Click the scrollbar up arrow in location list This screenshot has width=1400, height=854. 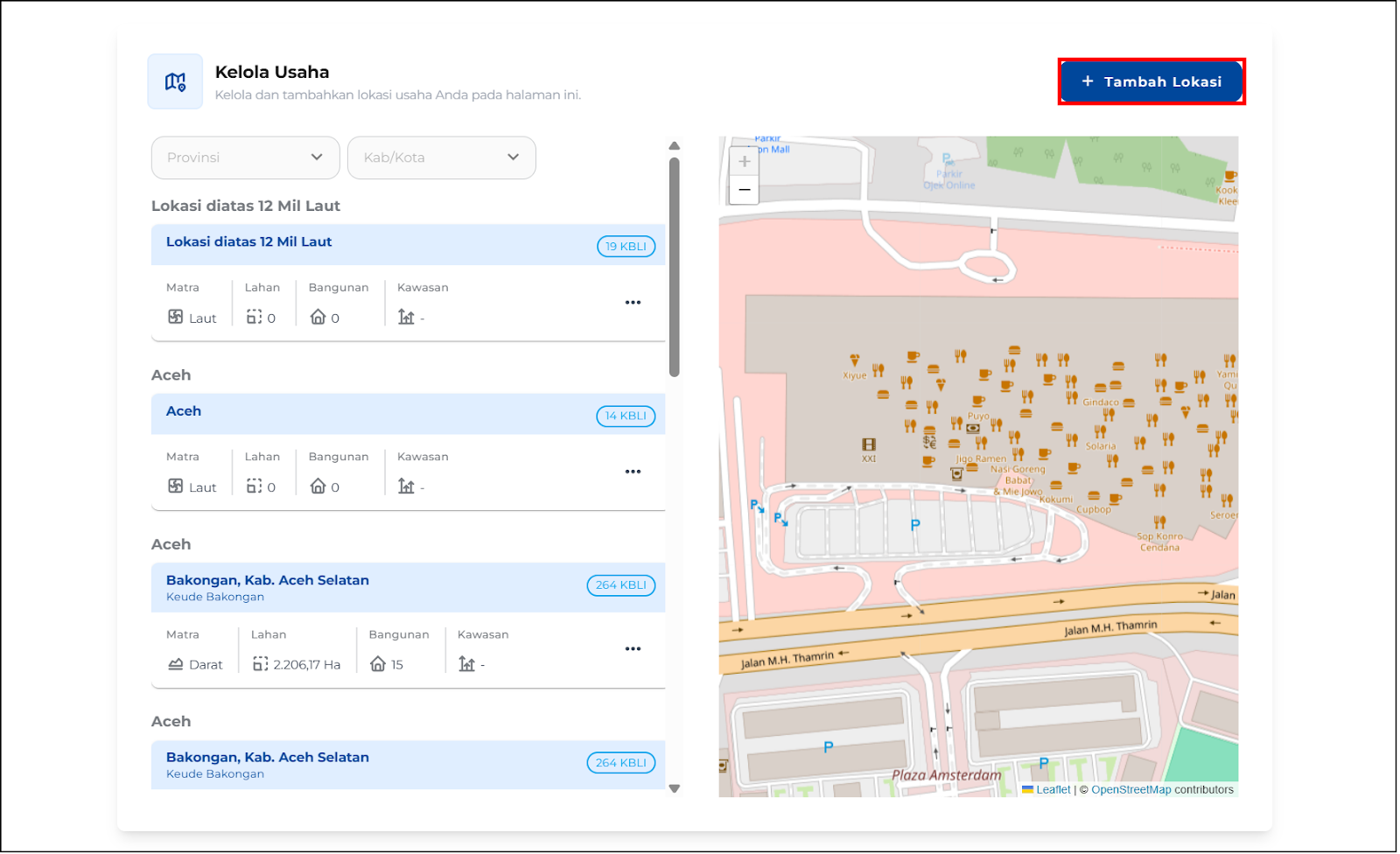tap(674, 146)
